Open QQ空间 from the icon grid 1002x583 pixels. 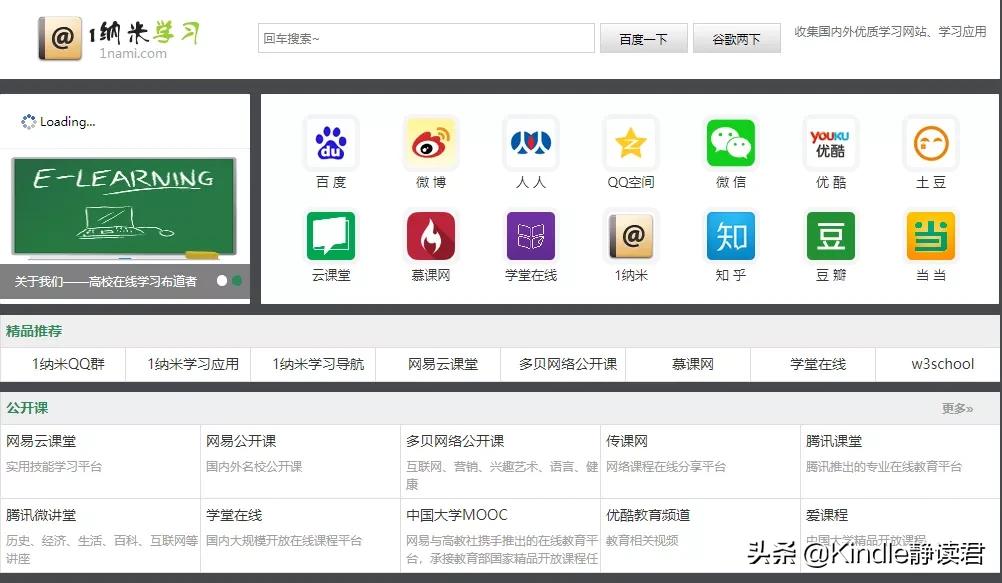631,143
